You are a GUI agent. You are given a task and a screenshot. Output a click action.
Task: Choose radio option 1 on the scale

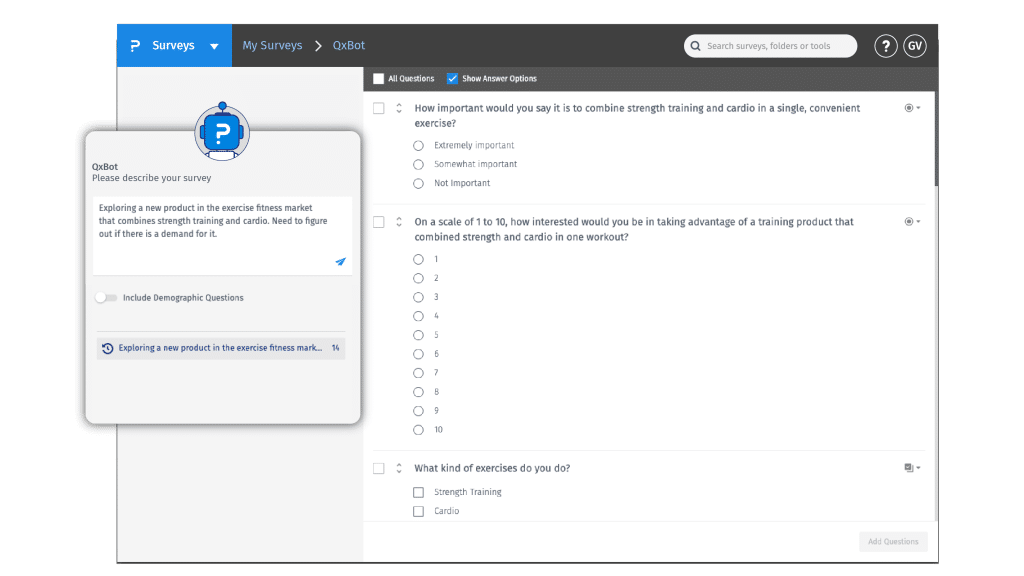pyautogui.click(x=419, y=259)
